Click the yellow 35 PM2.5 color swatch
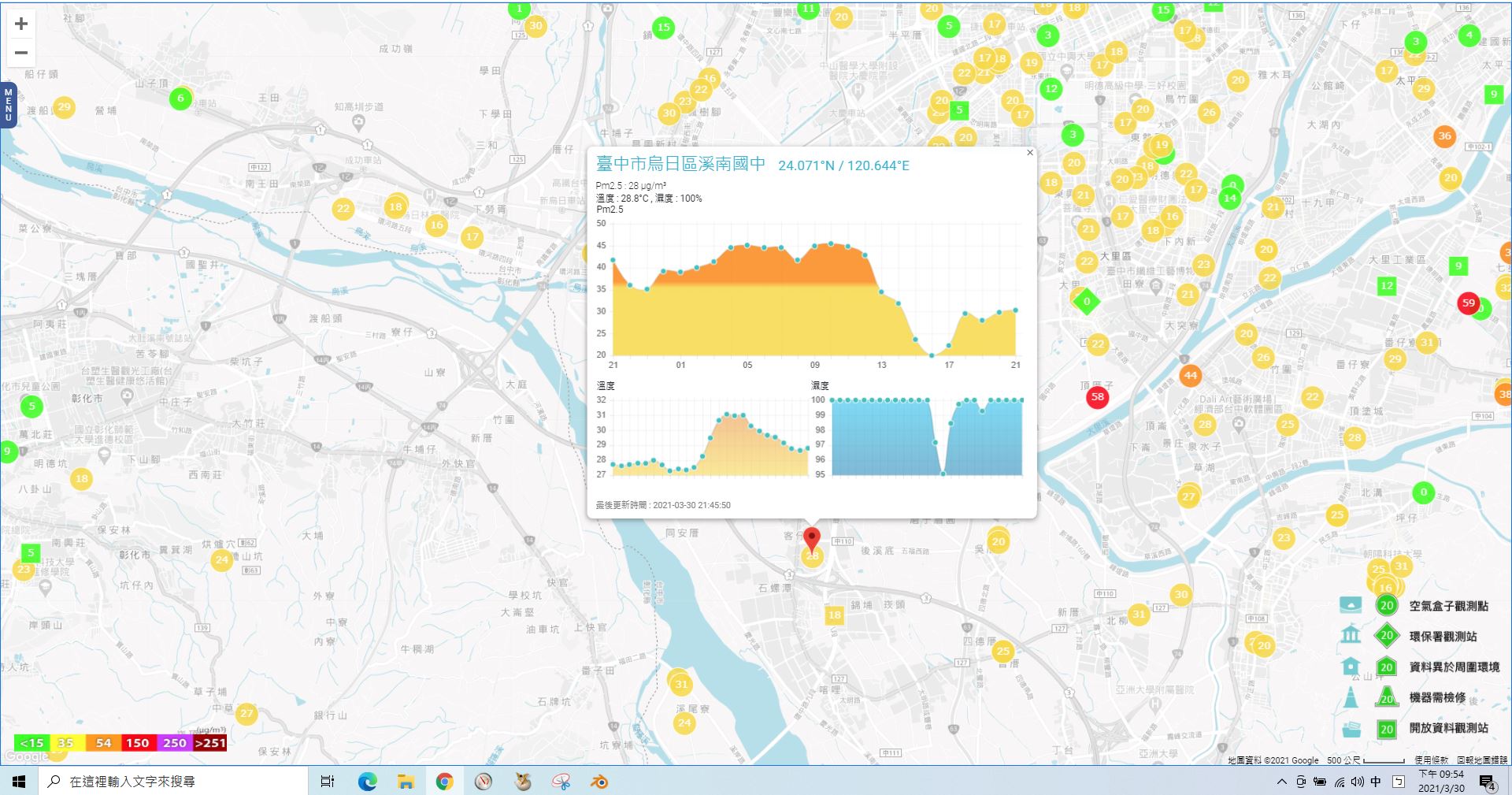Viewport: 1512px width, 795px height. click(x=67, y=742)
